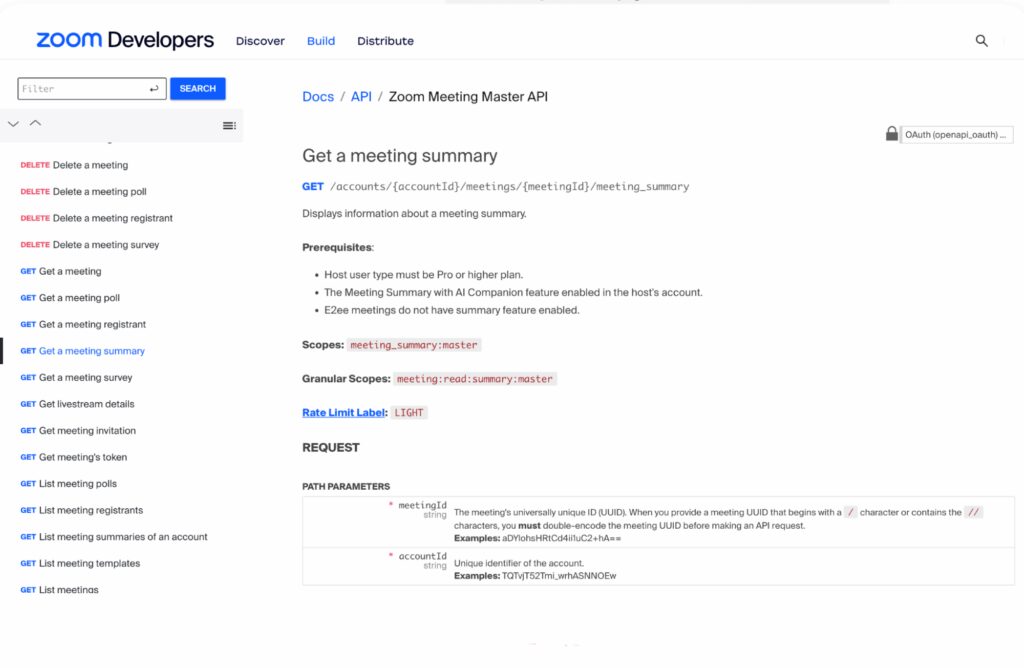Open the Build menu
1024x668 pixels.
point(321,41)
